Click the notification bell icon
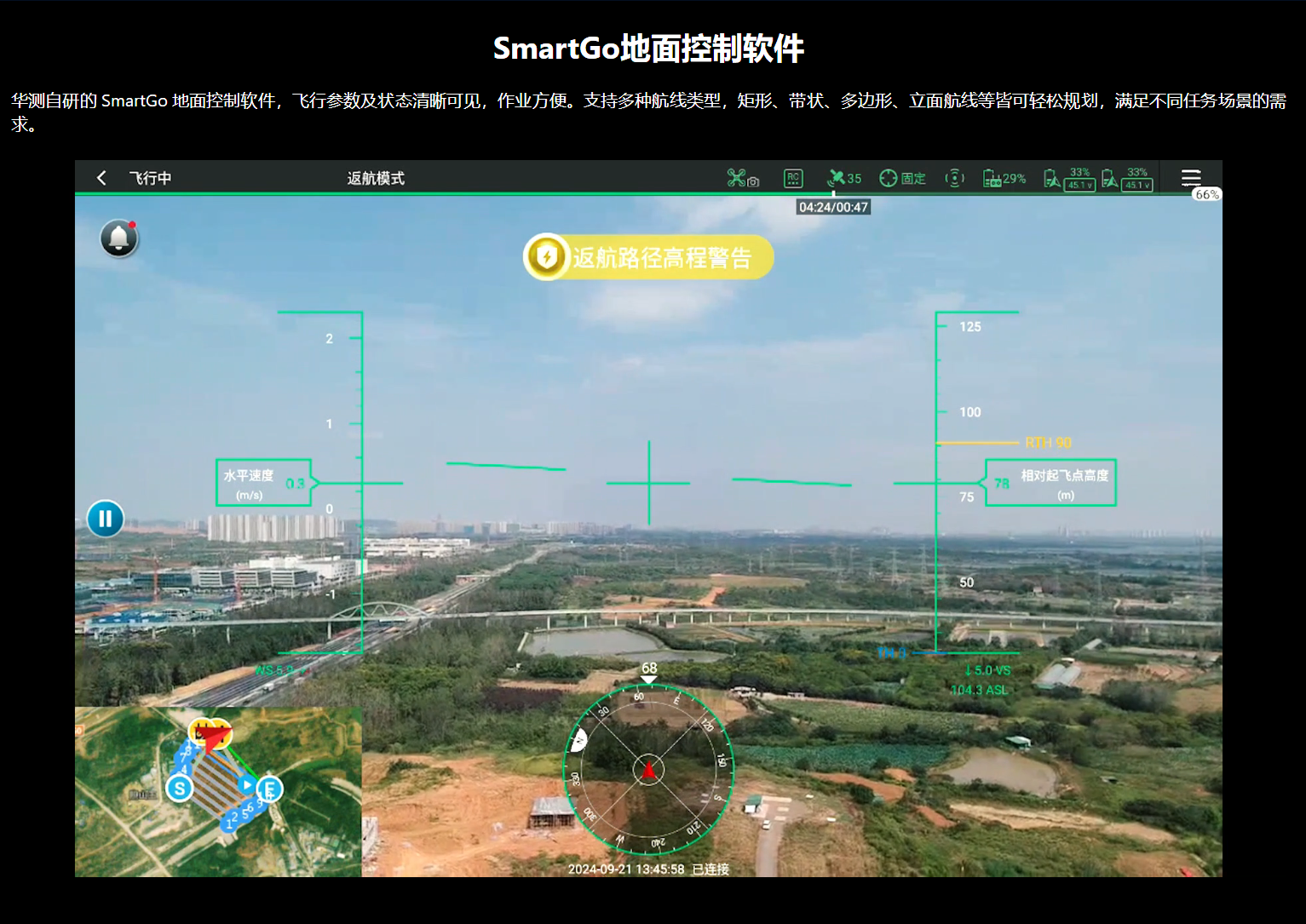The width and height of the screenshot is (1306, 924). tap(118, 238)
